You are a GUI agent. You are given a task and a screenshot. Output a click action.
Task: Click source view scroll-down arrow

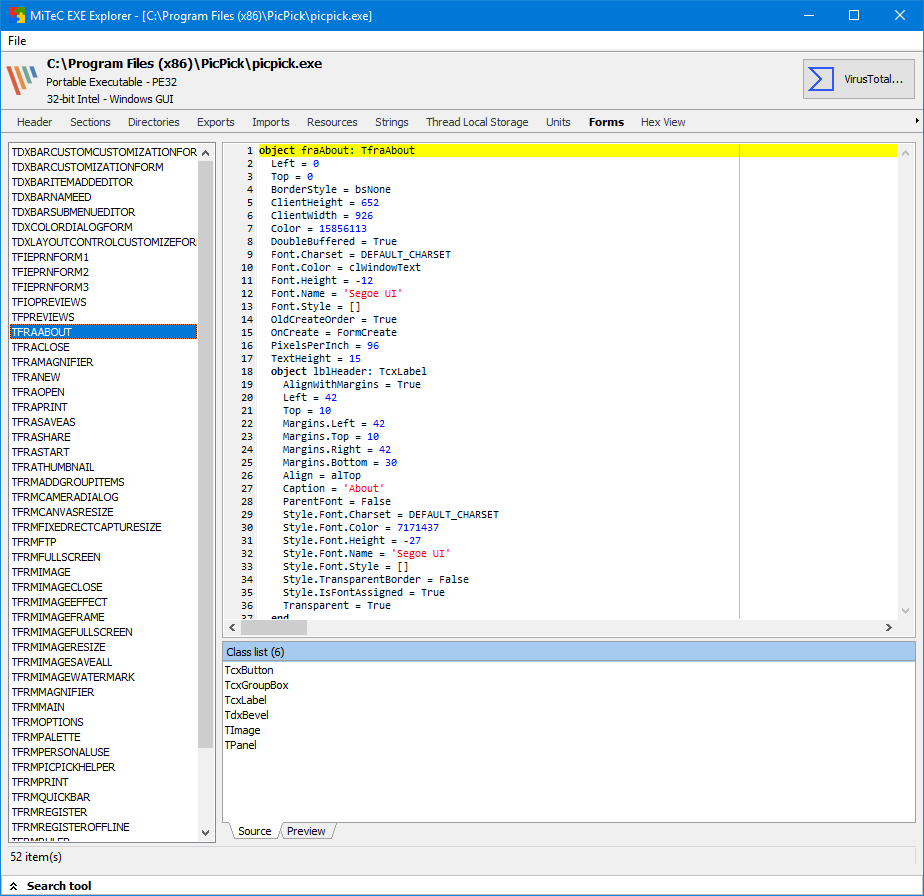906,611
